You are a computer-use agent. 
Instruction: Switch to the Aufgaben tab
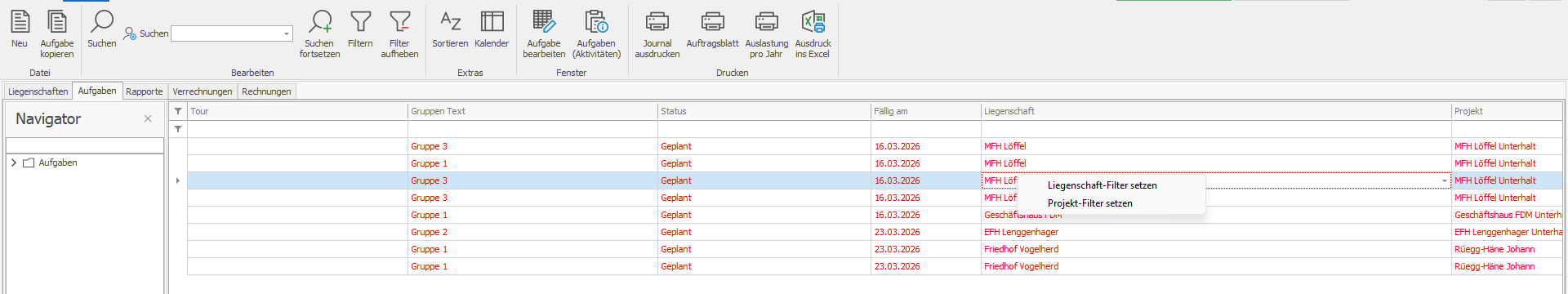pos(97,91)
